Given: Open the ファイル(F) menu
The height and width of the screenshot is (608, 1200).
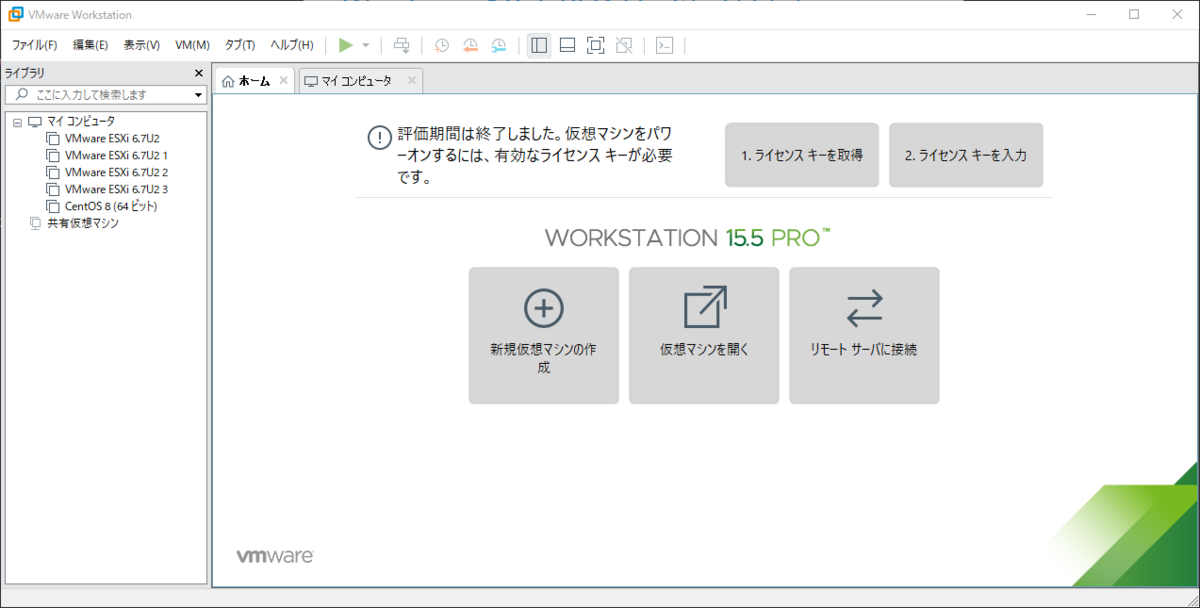Looking at the screenshot, I should pyautogui.click(x=34, y=45).
